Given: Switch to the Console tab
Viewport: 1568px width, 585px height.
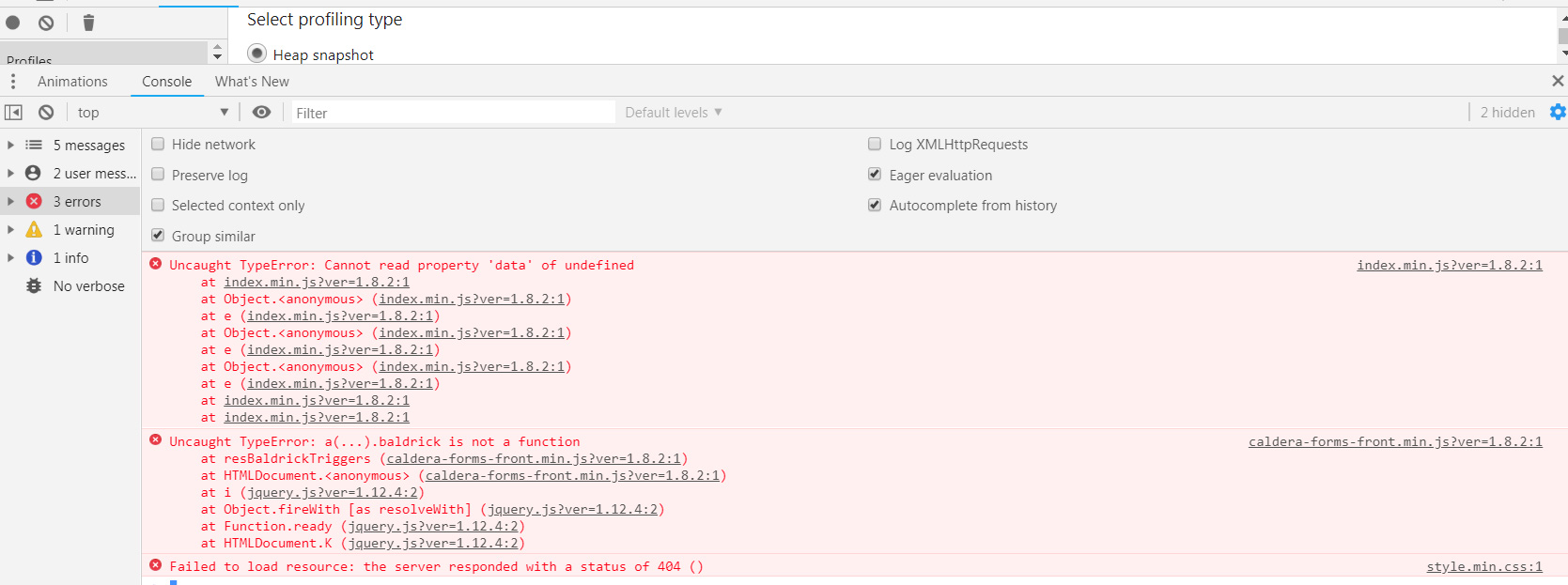Looking at the screenshot, I should pos(167,82).
